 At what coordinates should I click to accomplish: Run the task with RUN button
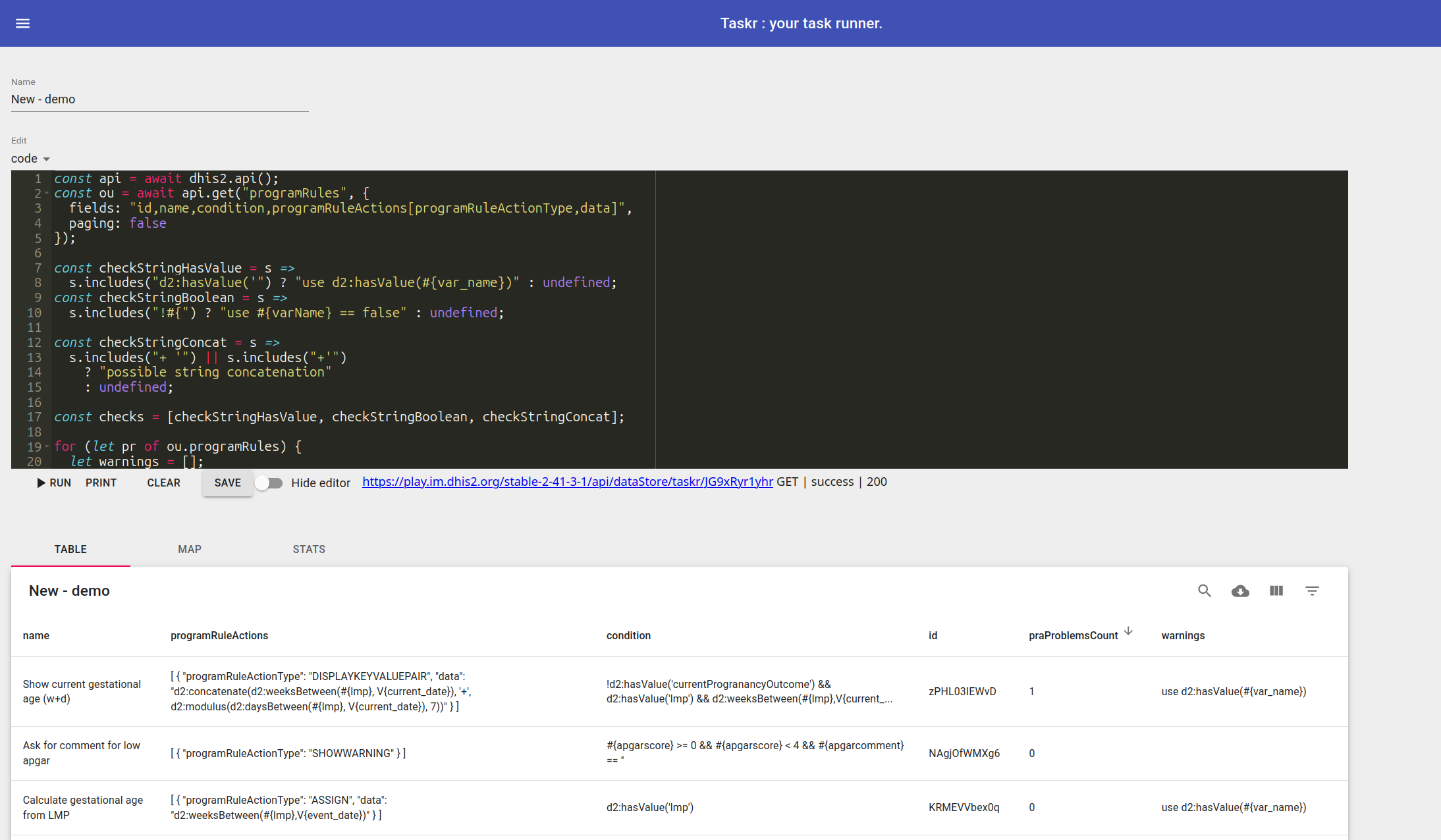[54, 483]
